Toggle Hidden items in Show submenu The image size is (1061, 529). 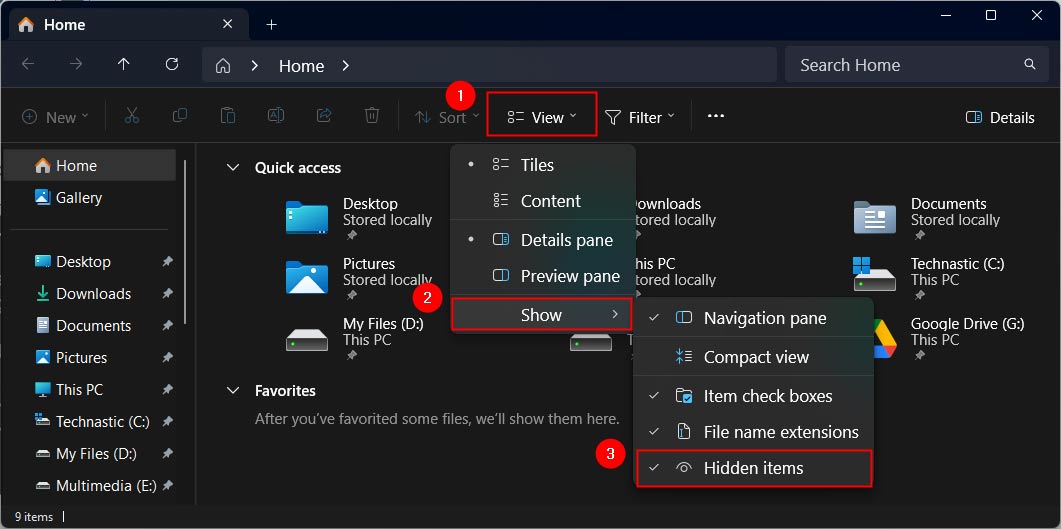click(753, 468)
